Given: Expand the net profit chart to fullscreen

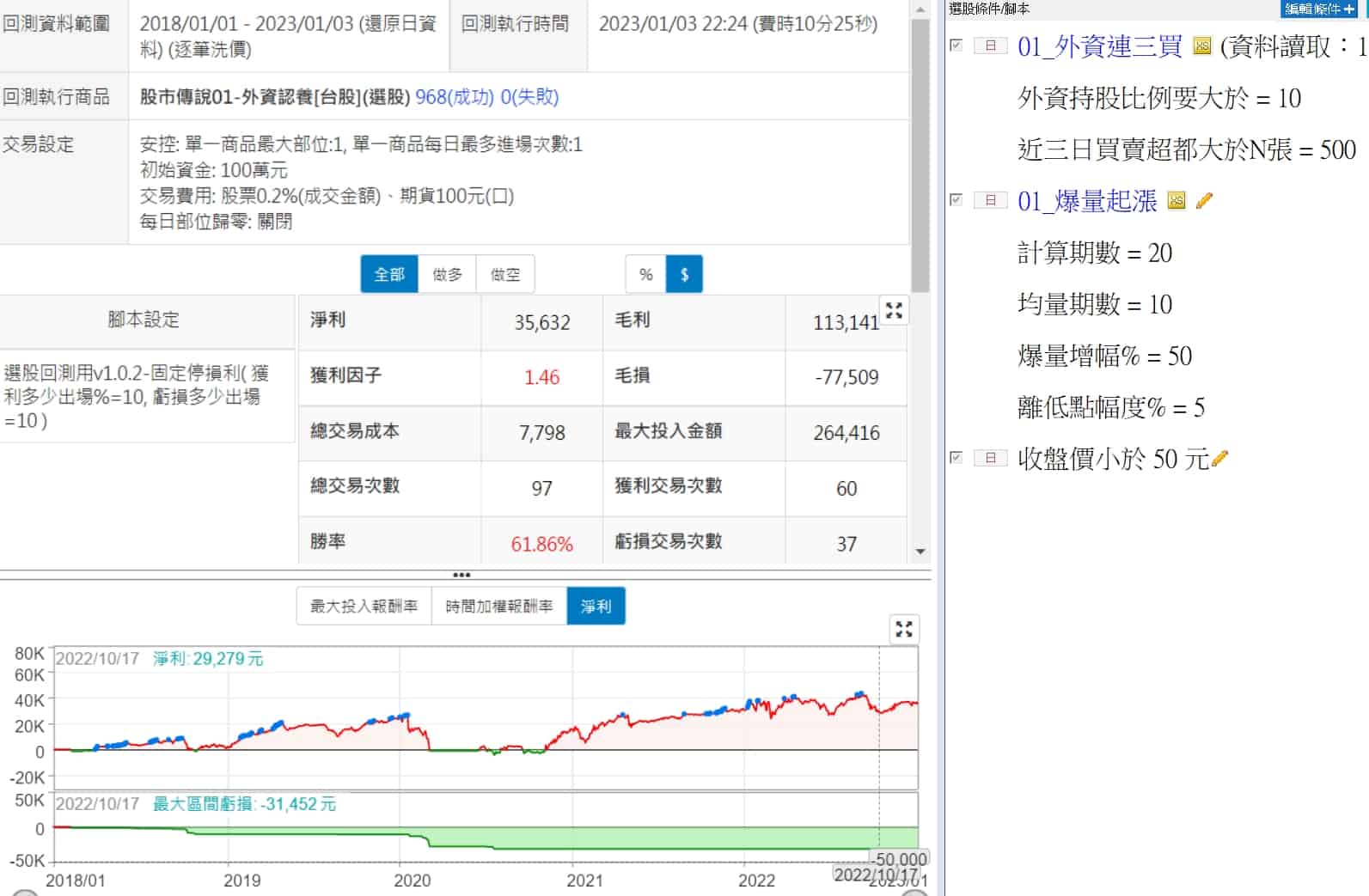Looking at the screenshot, I should pyautogui.click(x=903, y=630).
